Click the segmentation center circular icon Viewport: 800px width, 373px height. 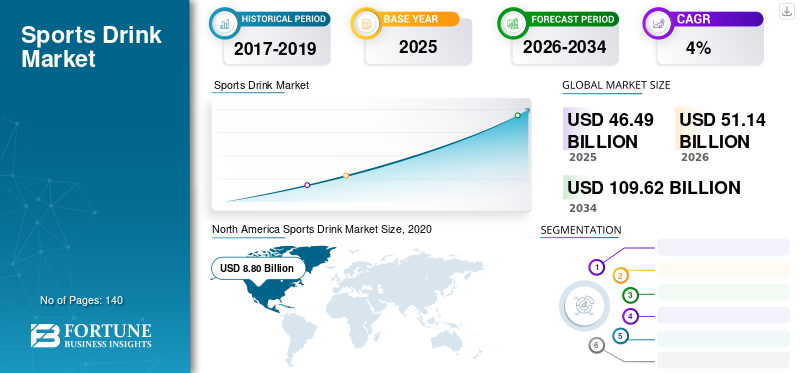coord(584,306)
